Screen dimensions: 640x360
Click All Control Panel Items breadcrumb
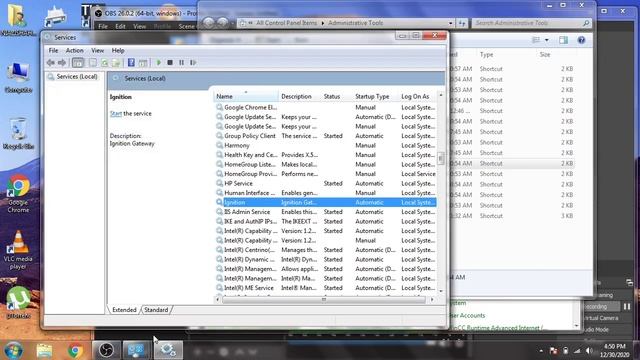[x=286, y=23]
